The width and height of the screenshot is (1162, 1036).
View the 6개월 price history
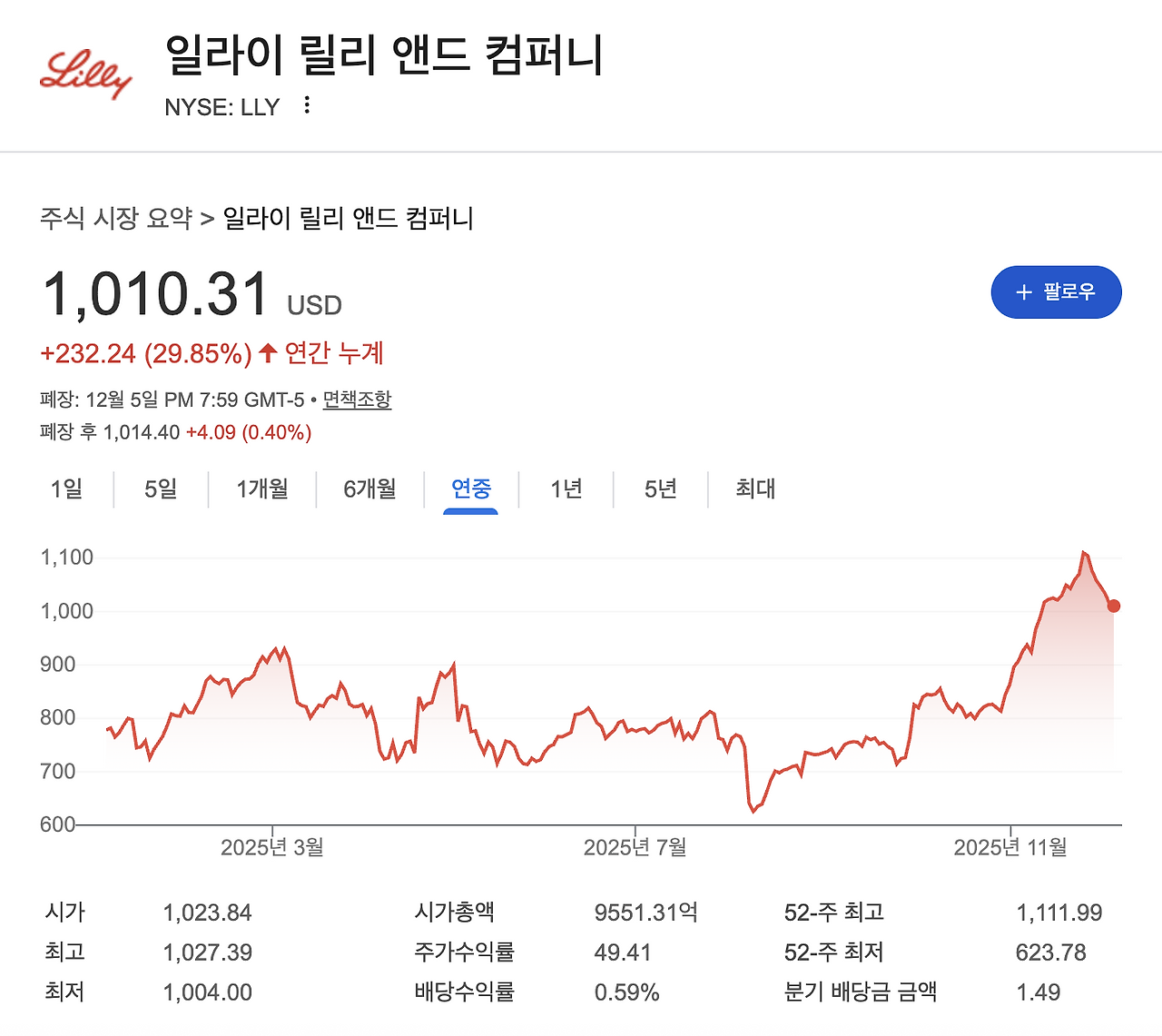369,489
